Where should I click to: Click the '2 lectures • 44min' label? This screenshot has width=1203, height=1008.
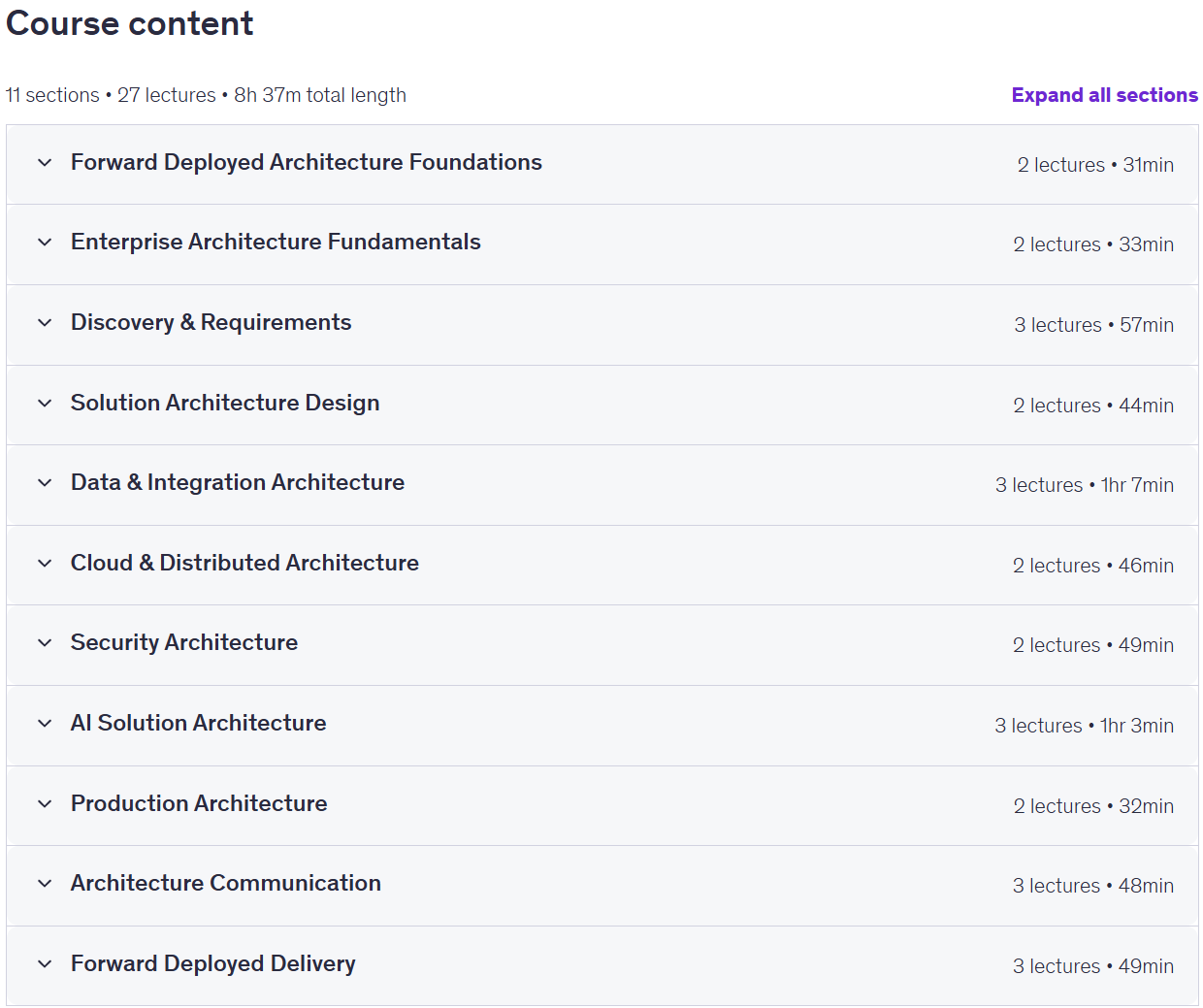click(1093, 406)
